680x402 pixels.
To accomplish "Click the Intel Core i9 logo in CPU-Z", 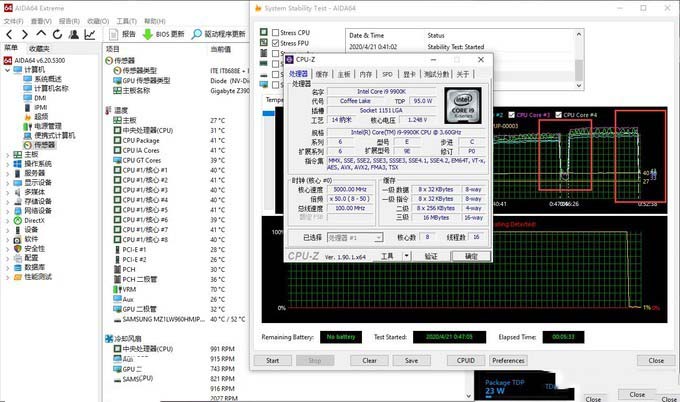I will click(463, 106).
